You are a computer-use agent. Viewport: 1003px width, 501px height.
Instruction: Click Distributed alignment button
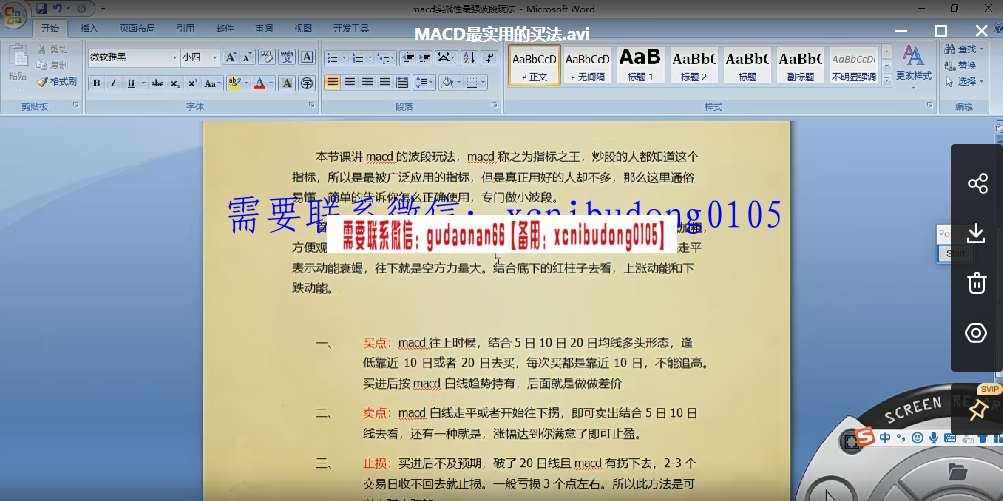[402, 83]
